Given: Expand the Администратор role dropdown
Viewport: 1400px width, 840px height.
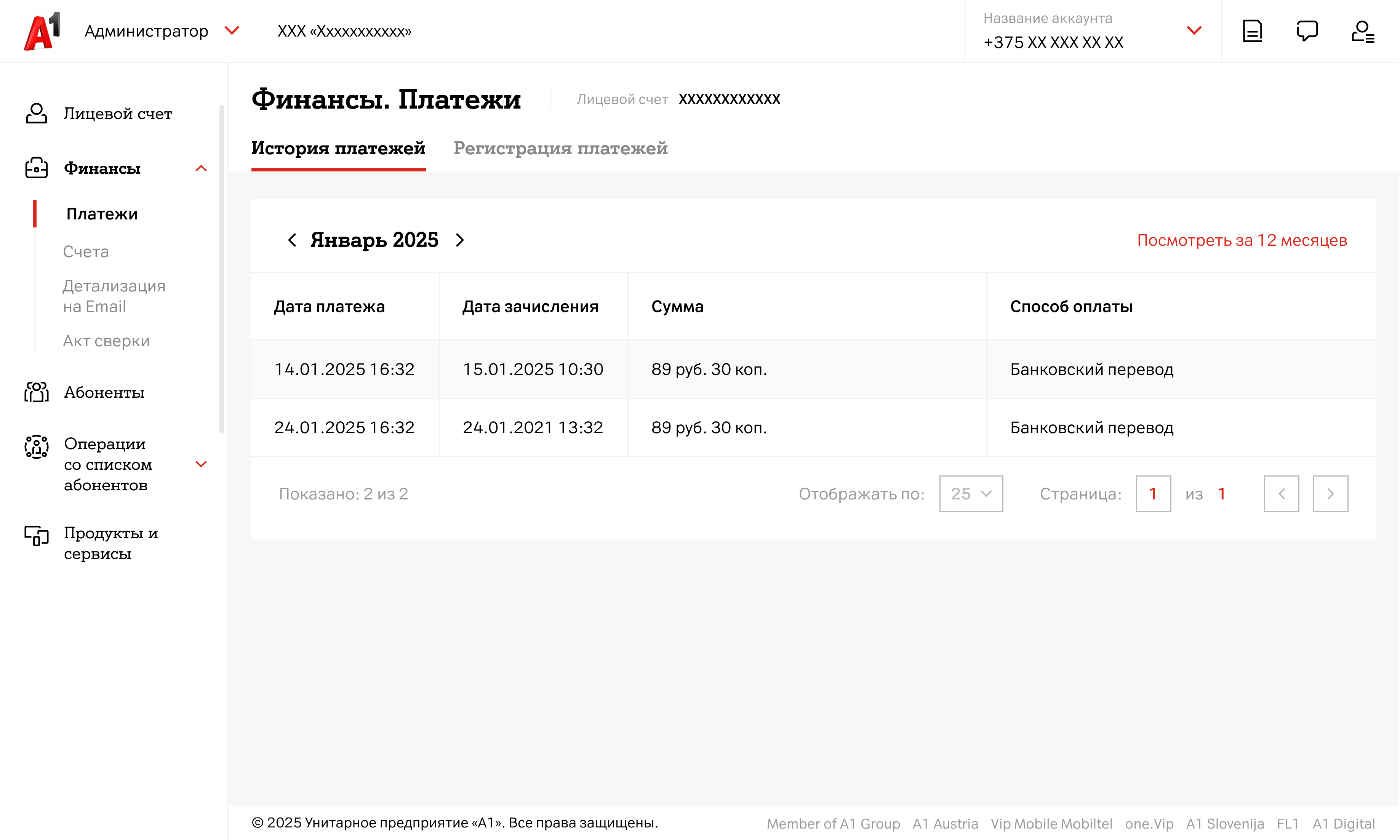Looking at the screenshot, I should pyautogui.click(x=232, y=30).
